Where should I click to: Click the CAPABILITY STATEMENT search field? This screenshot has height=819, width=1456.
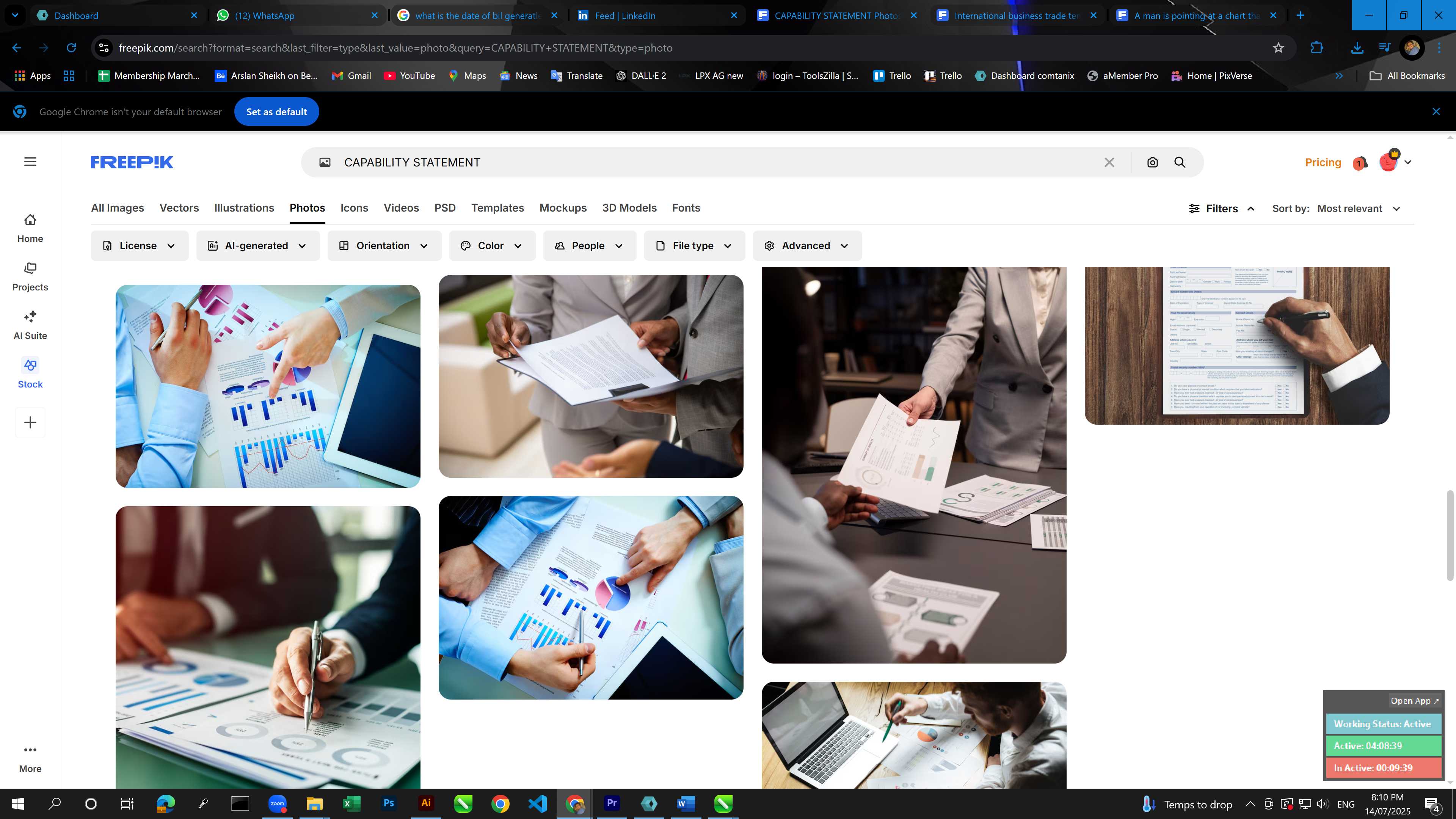(718, 162)
